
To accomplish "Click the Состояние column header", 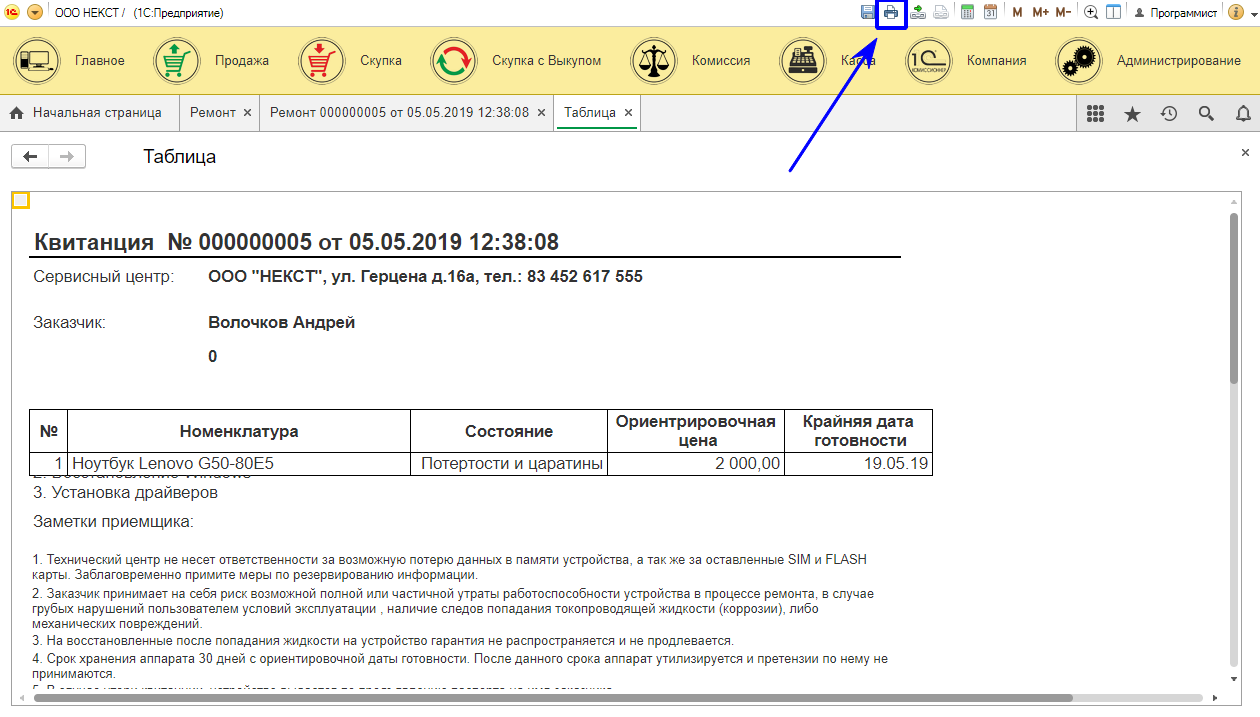I will point(509,431).
